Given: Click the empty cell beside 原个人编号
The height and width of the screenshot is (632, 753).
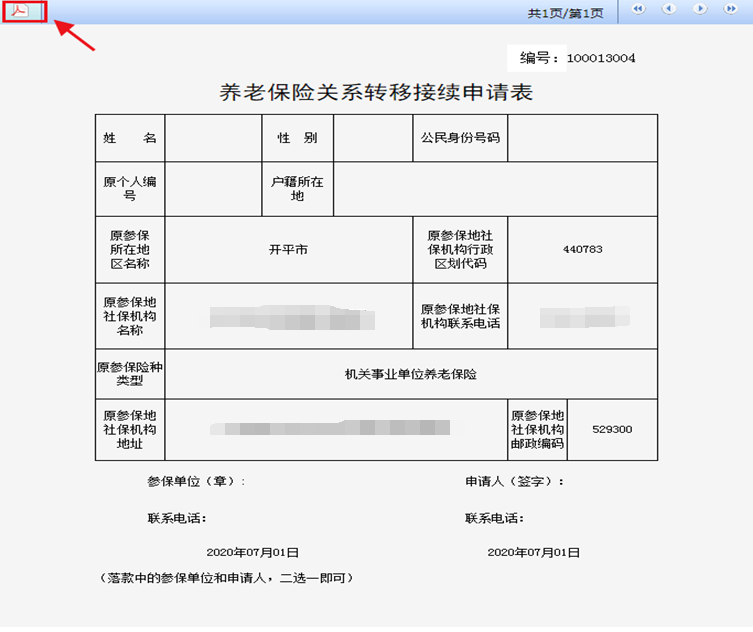Looking at the screenshot, I should [213, 189].
